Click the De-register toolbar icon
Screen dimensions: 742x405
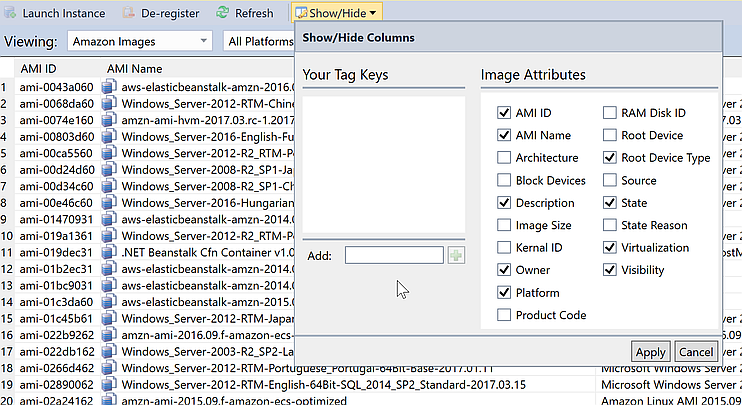pos(129,13)
